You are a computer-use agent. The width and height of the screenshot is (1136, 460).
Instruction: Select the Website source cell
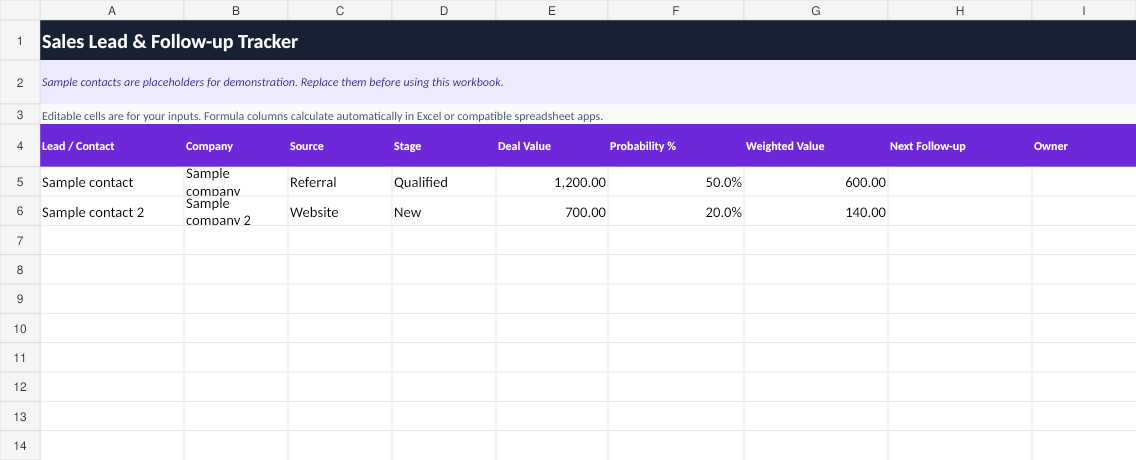click(x=340, y=212)
